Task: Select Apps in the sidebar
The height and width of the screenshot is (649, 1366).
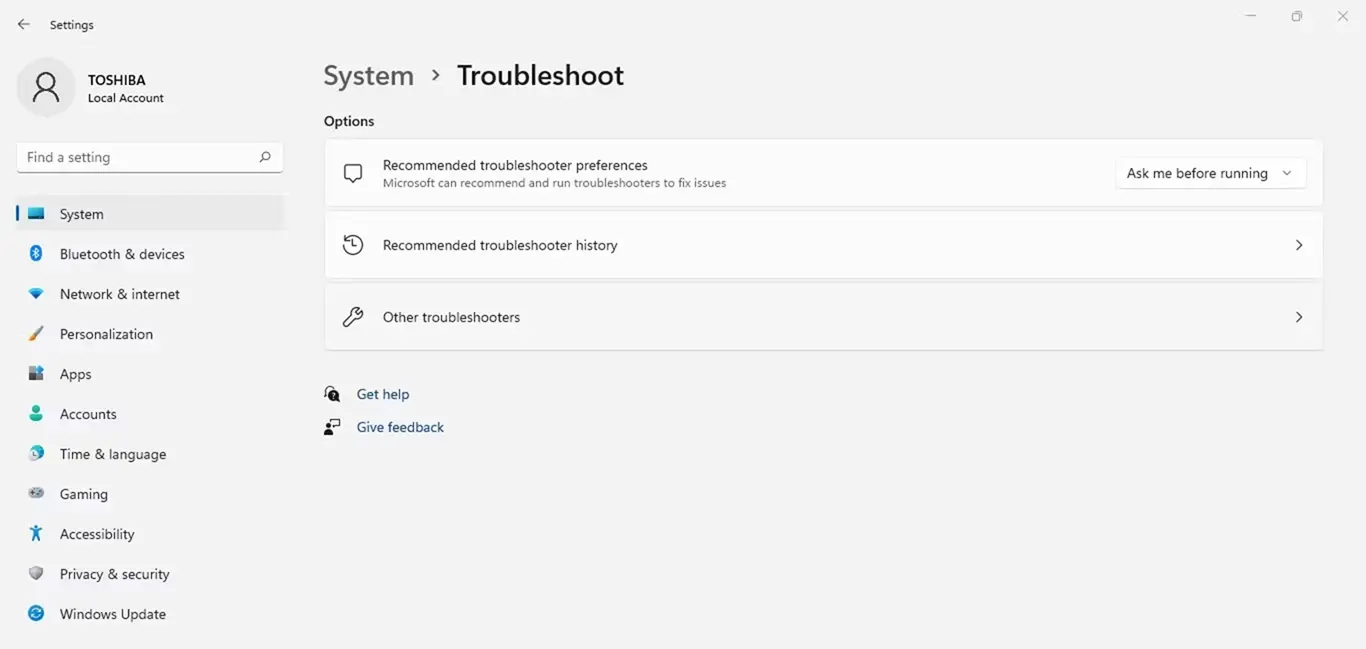Action: coord(75,374)
